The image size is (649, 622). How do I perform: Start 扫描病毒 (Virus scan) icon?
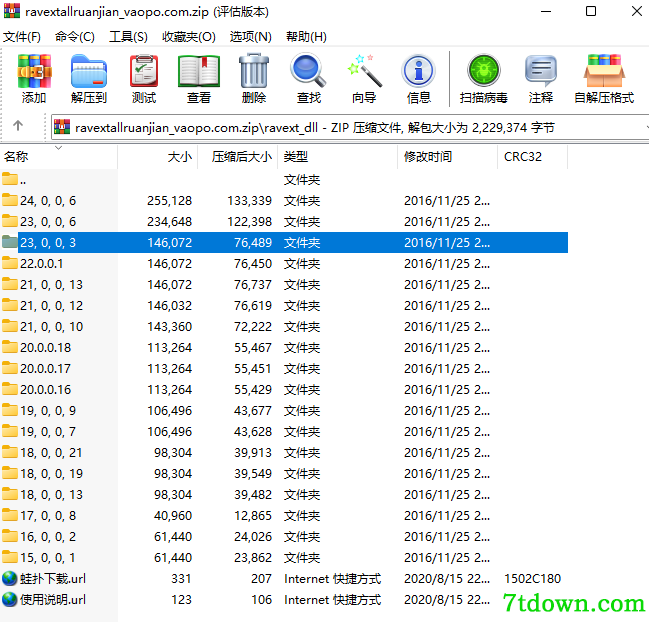pyautogui.click(x=483, y=71)
